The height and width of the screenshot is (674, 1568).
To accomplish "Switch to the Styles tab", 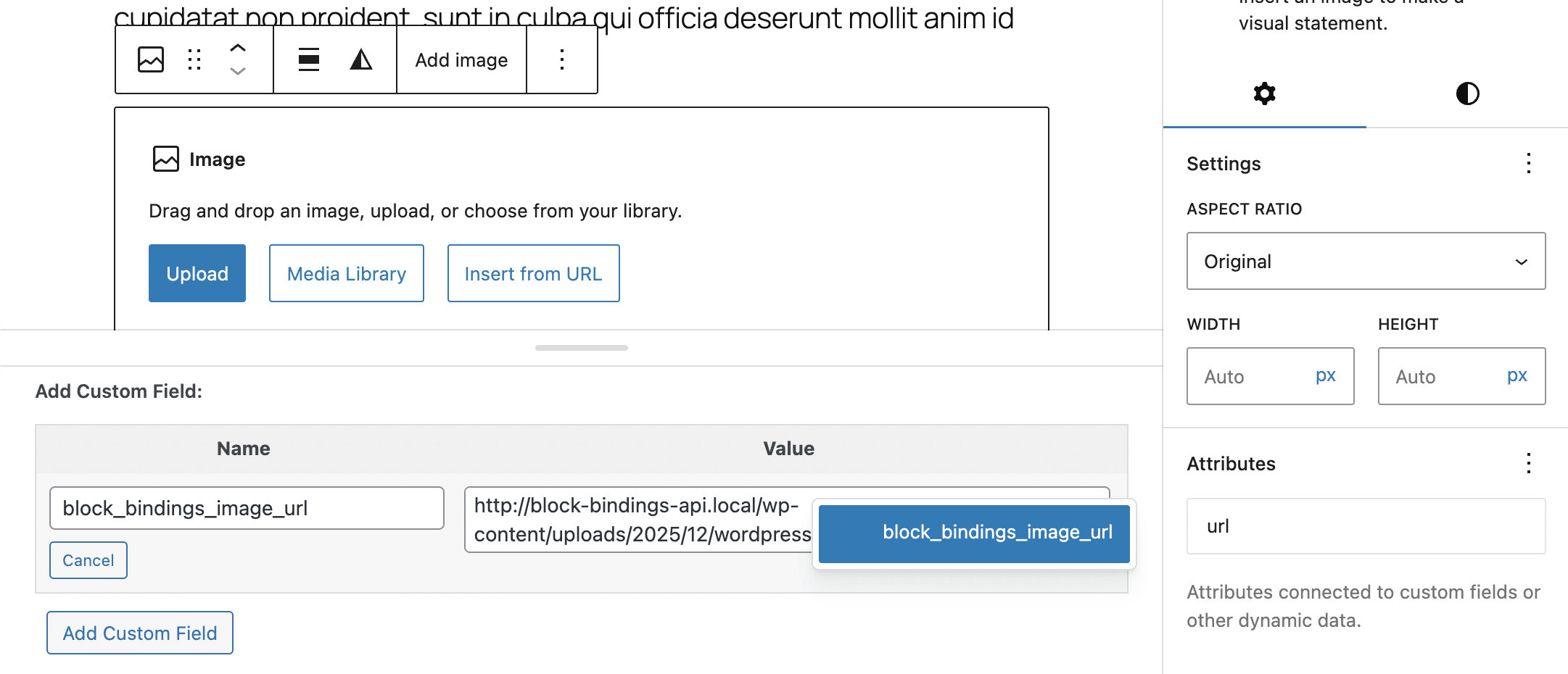I will (x=1466, y=93).
